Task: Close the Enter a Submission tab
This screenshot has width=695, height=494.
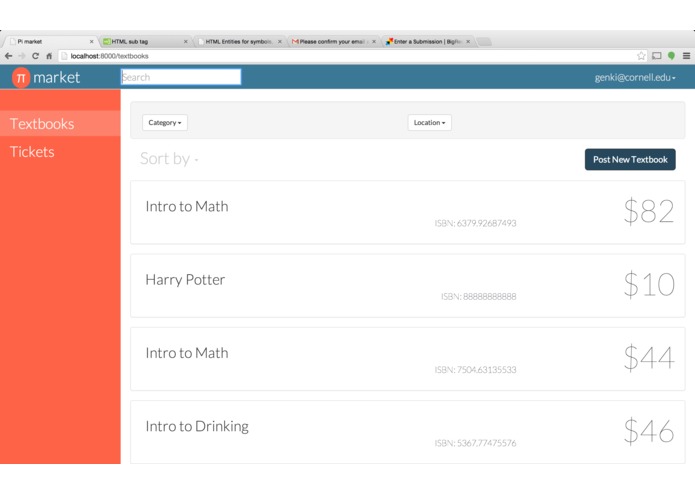Action: [x=468, y=42]
